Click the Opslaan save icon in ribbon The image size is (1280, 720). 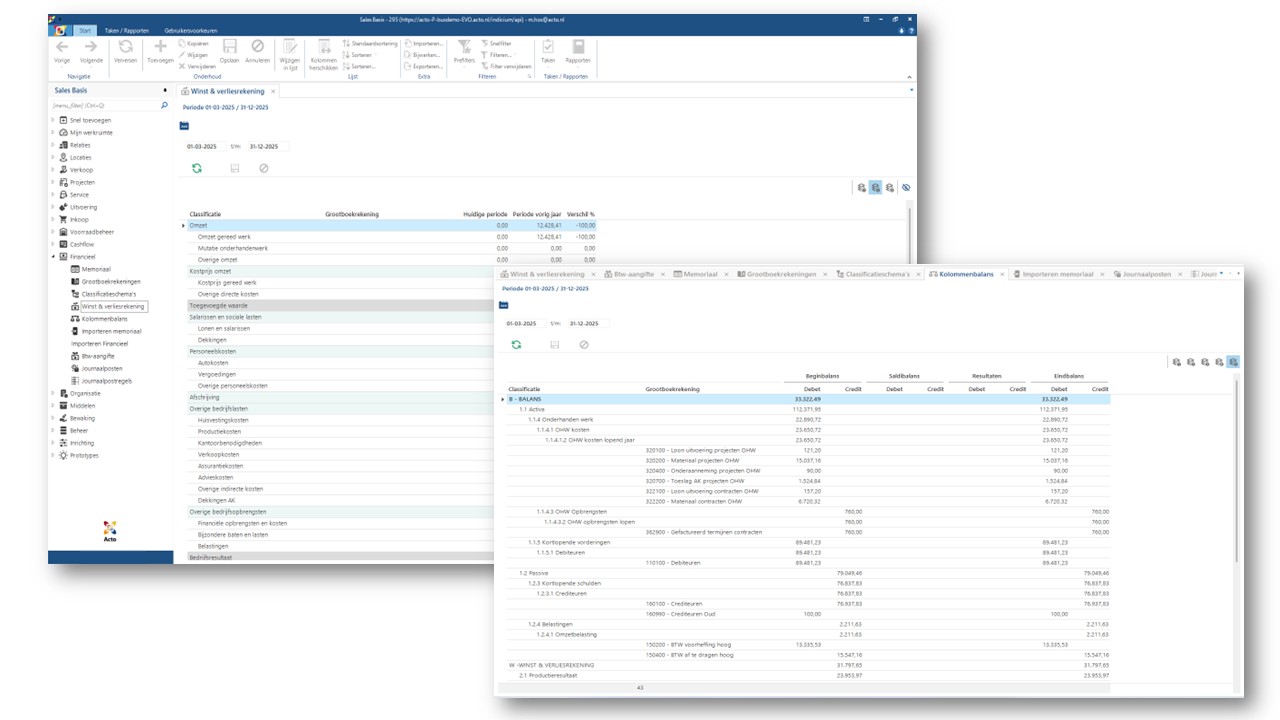coord(230,47)
